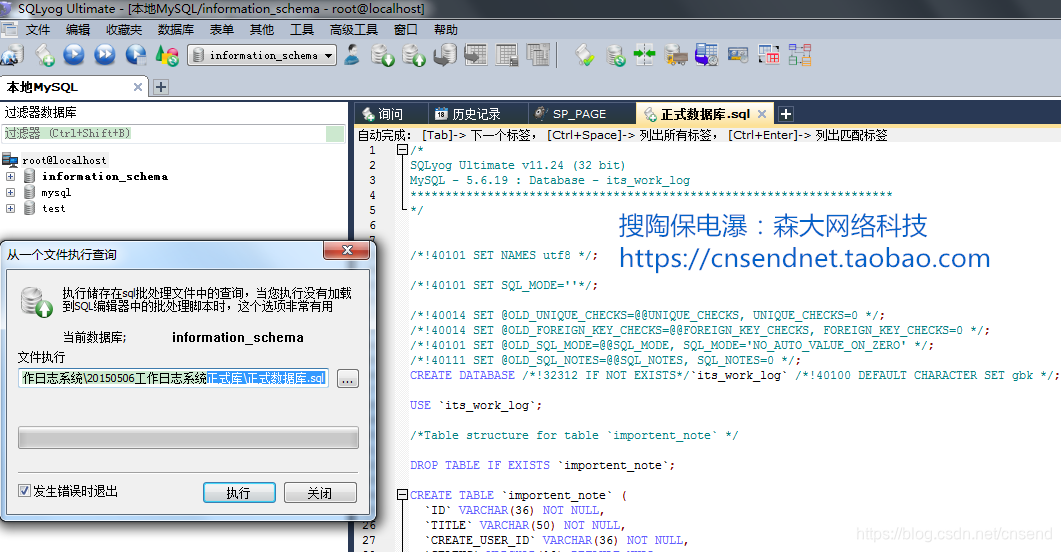Image resolution: width=1061 pixels, height=552 pixels.
Task: Open a new query editor icon
Action: click(45, 55)
